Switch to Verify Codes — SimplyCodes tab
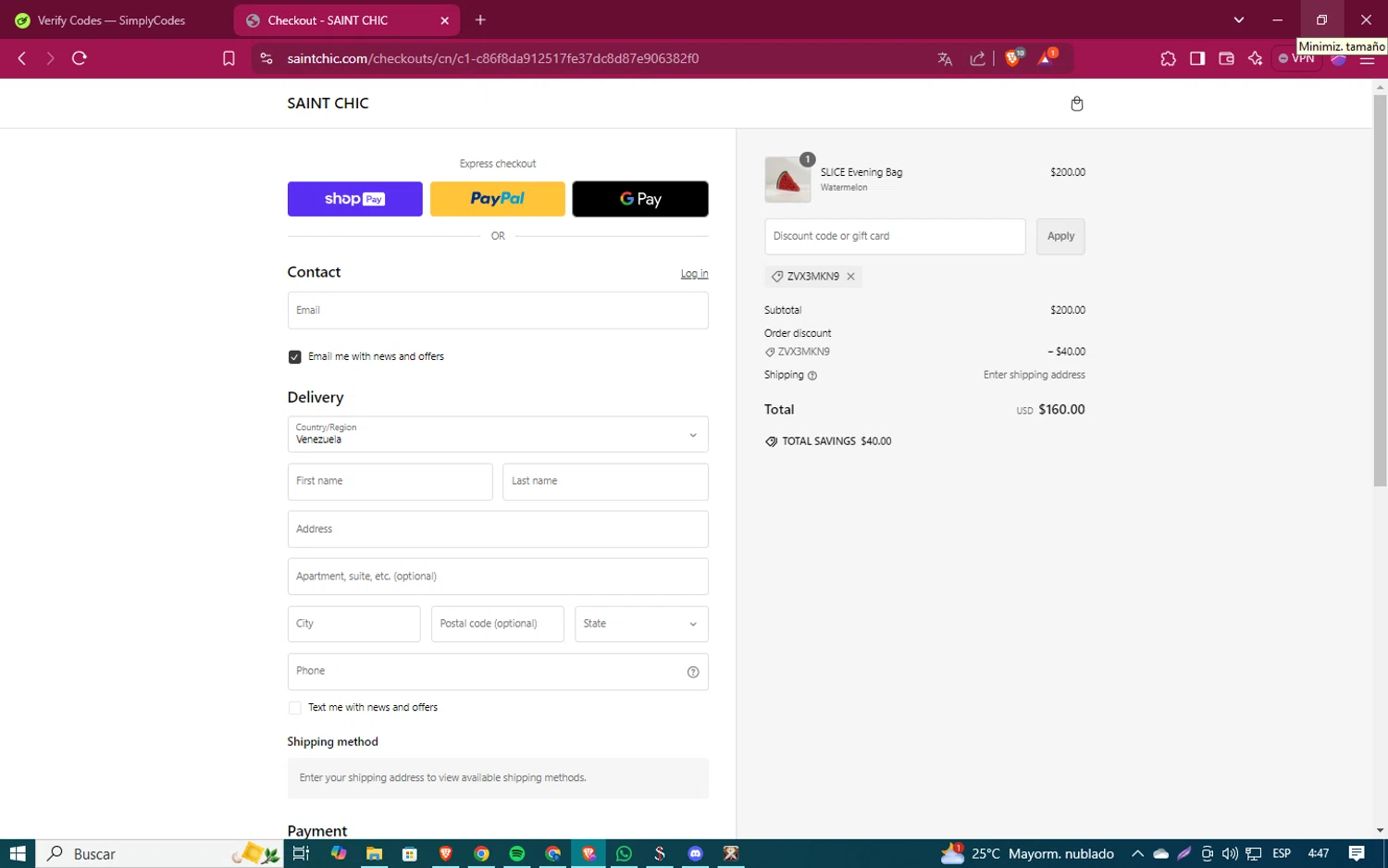This screenshot has height=868, width=1388. click(113, 20)
